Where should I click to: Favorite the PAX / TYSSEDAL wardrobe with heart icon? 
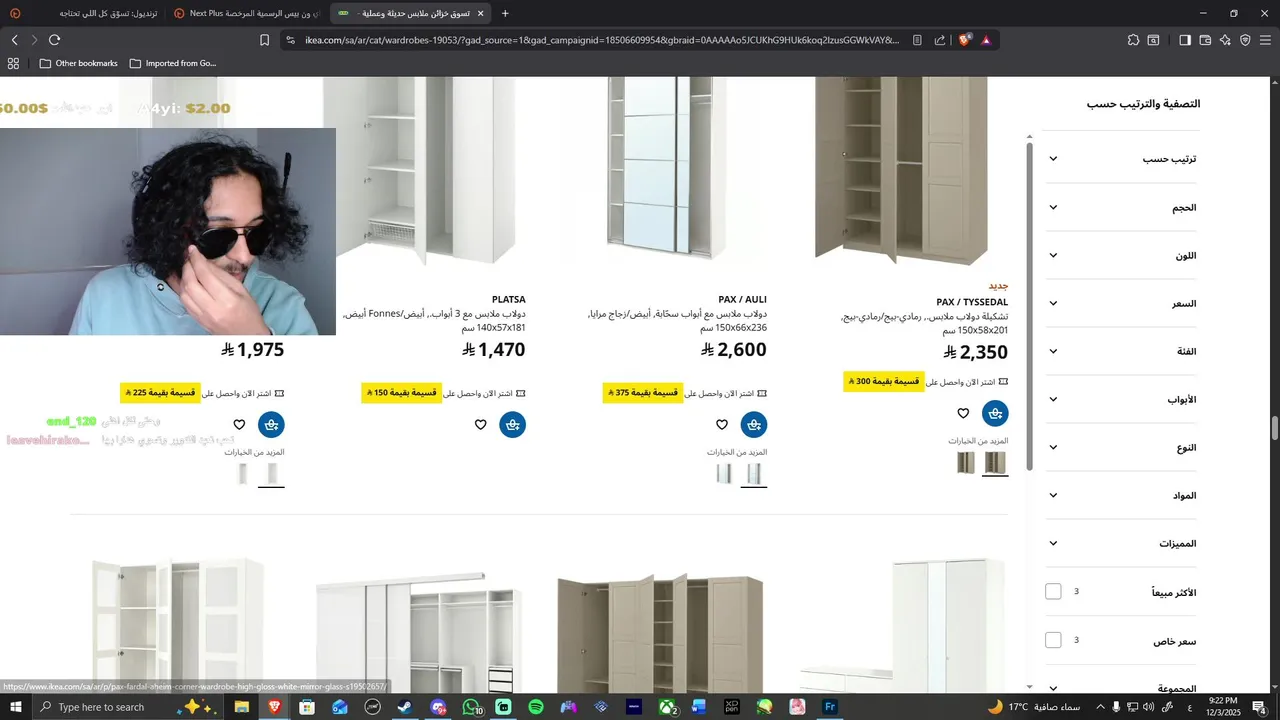click(963, 413)
